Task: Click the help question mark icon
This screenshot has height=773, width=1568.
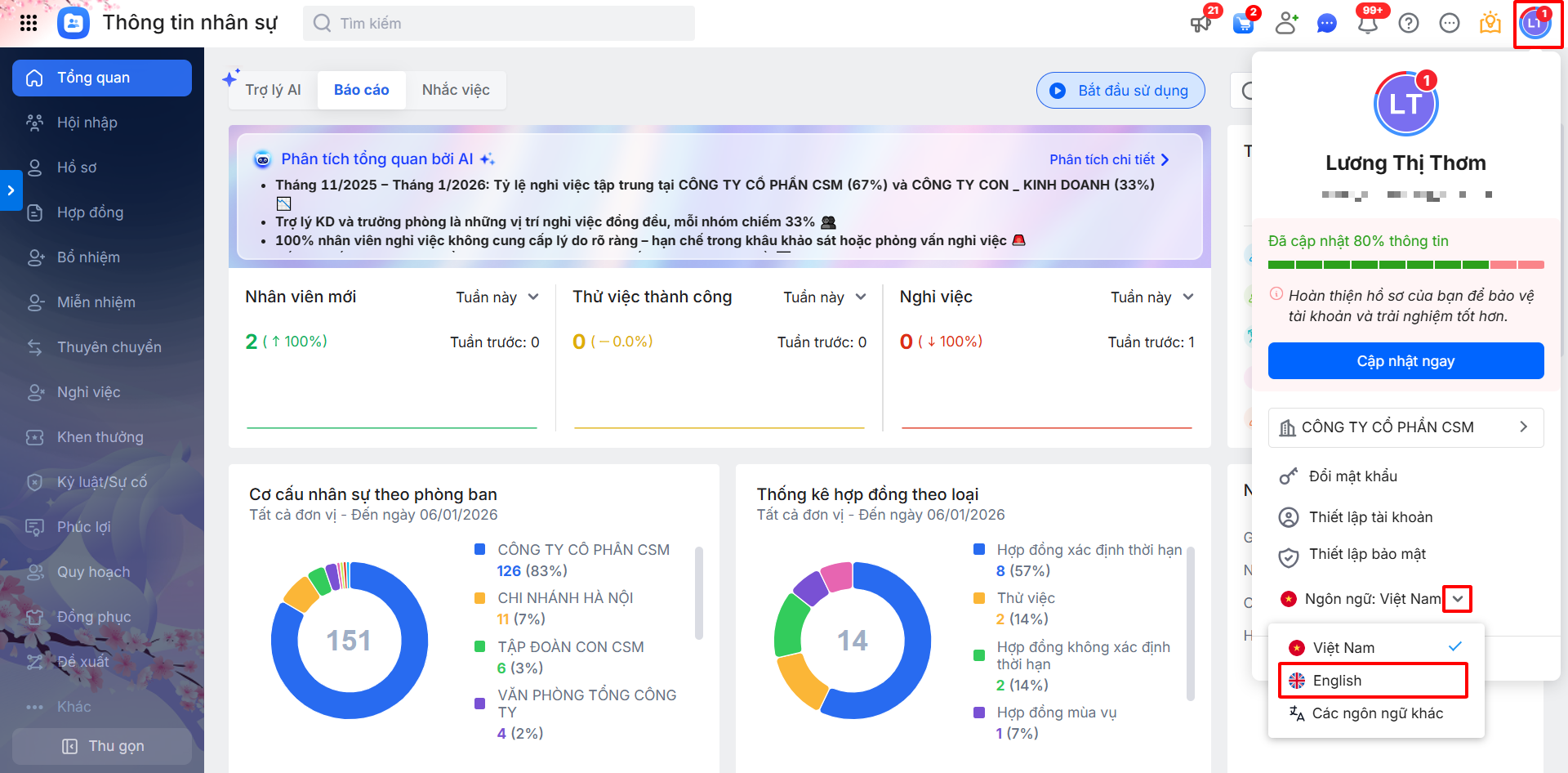Action: pos(1409,23)
